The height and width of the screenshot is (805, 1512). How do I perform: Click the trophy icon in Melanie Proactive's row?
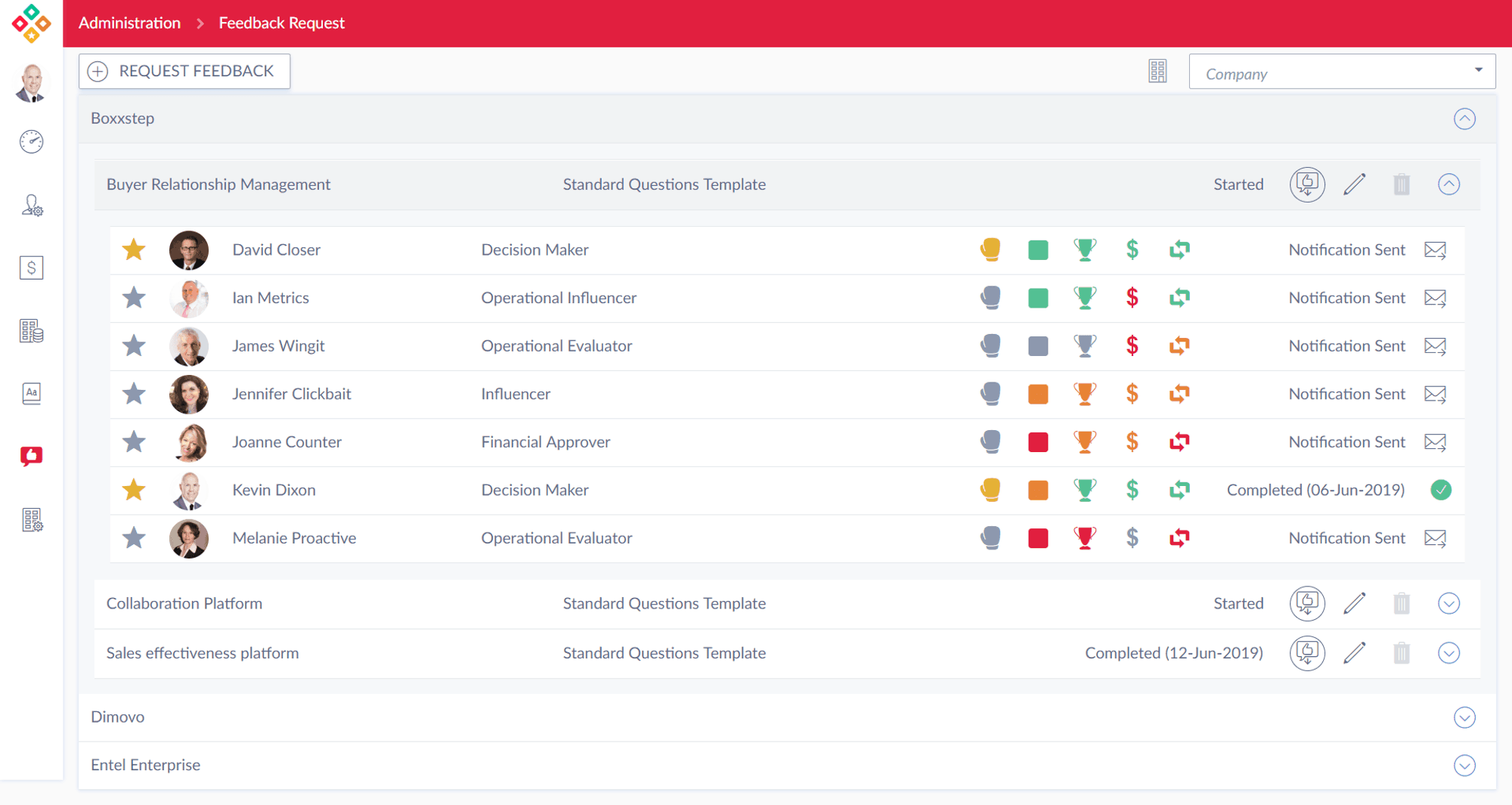click(x=1085, y=538)
